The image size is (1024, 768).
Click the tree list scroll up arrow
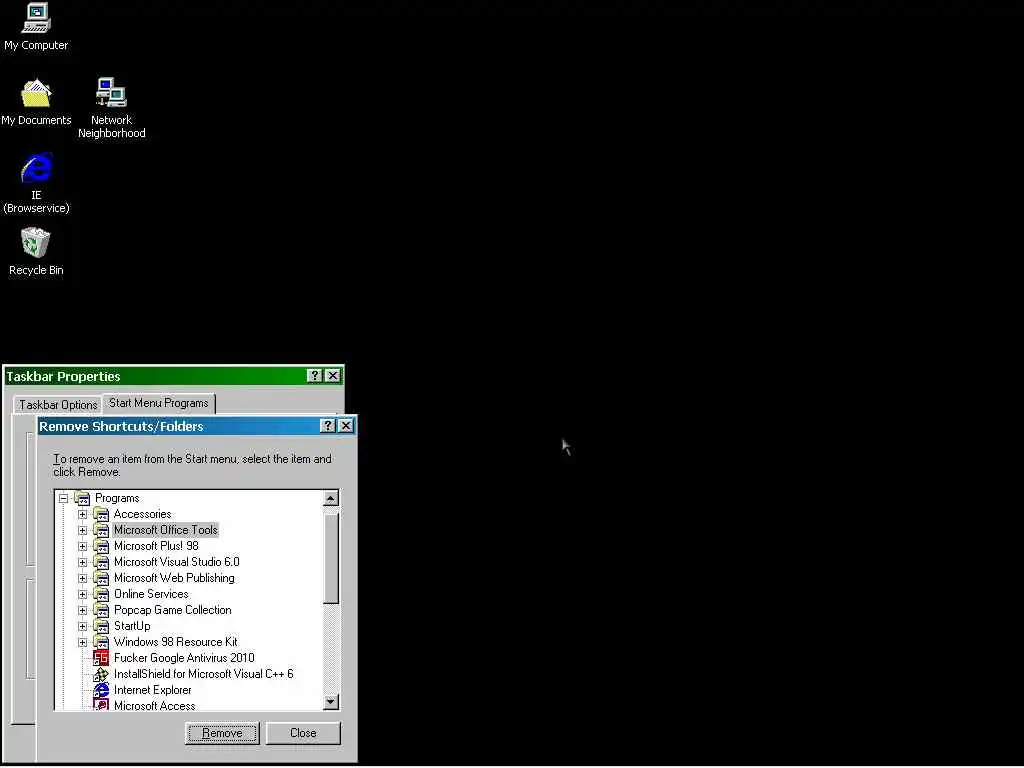[x=331, y=499]
